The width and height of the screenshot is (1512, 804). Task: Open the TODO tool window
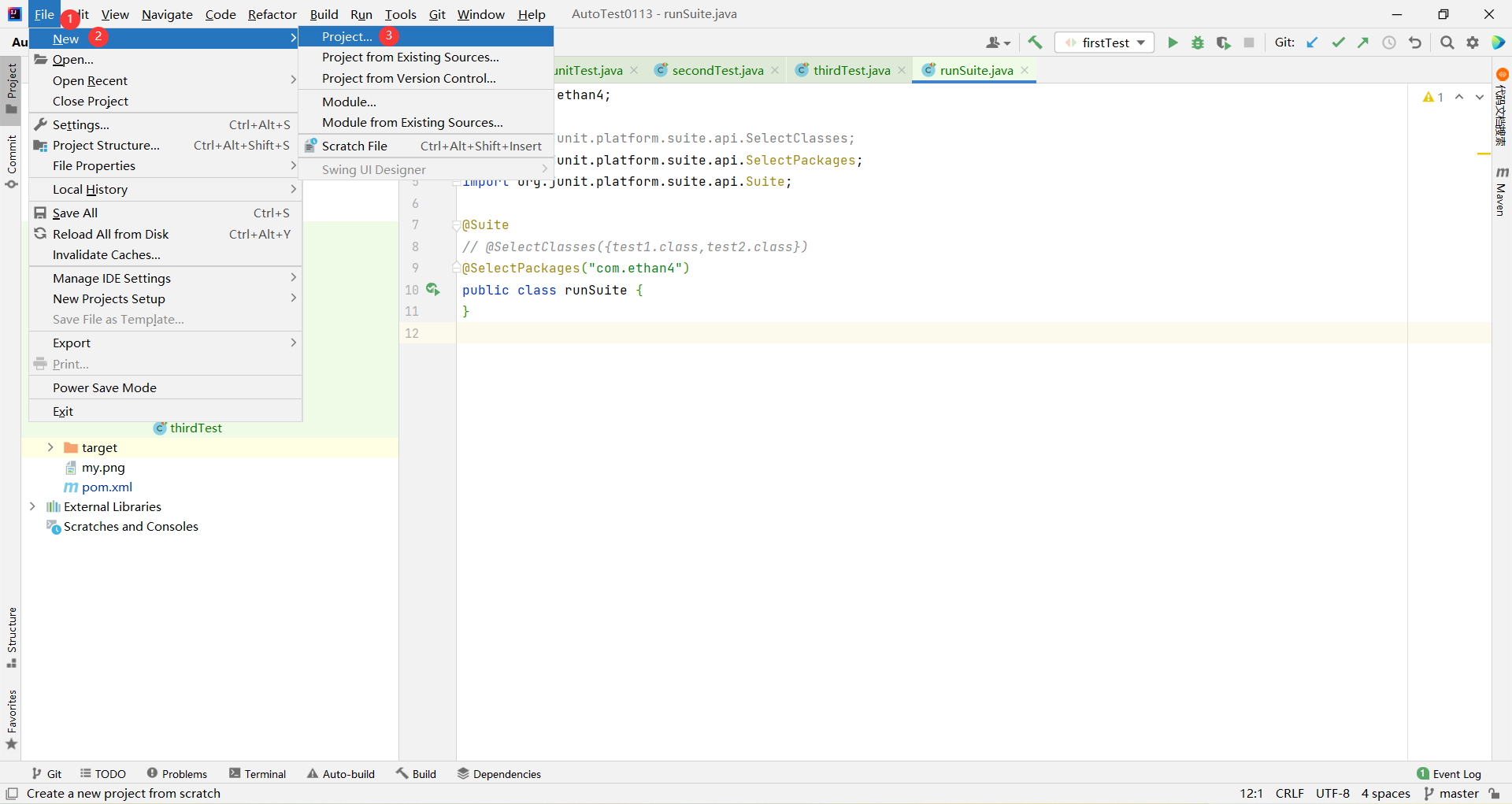point(103,774)
